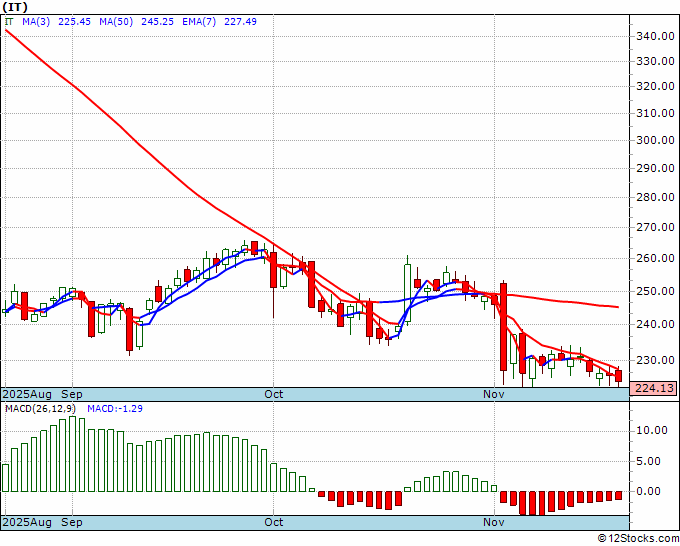Image resolution: width=680 pixels, height=546 pixels.
Task: Click the (IT) ticker title
Action: tap(15, 7)
